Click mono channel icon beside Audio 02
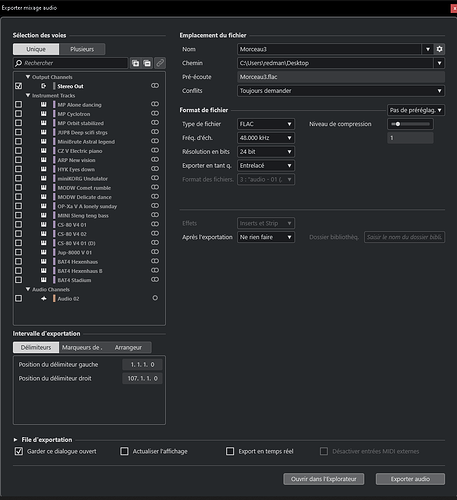Viewport: 457px width, 500px height. point(155,298)
